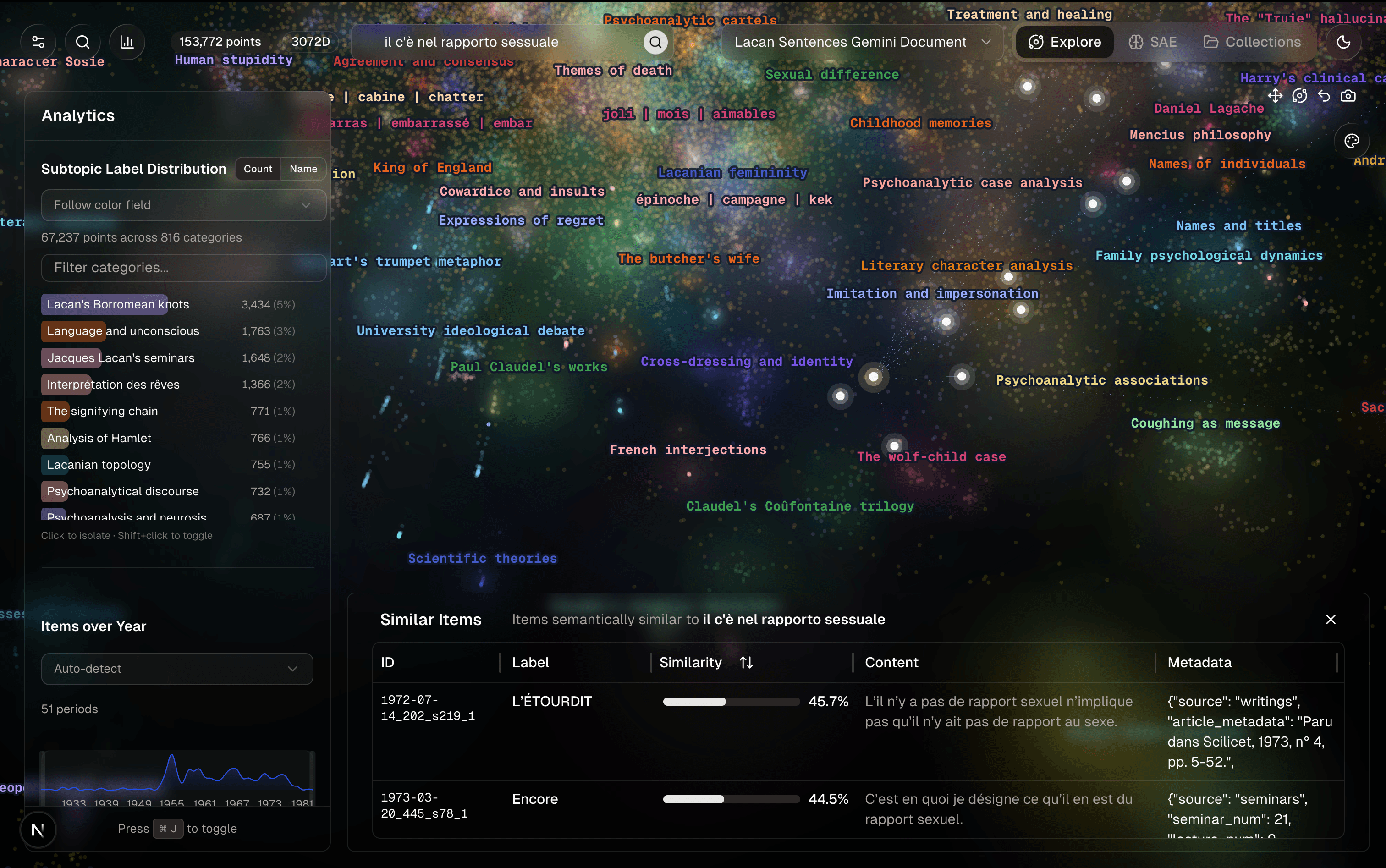The height and width of the screenshot is (868, 1386).
Task: Toggle the analytics bar chart icon
Action: (127, 42)
